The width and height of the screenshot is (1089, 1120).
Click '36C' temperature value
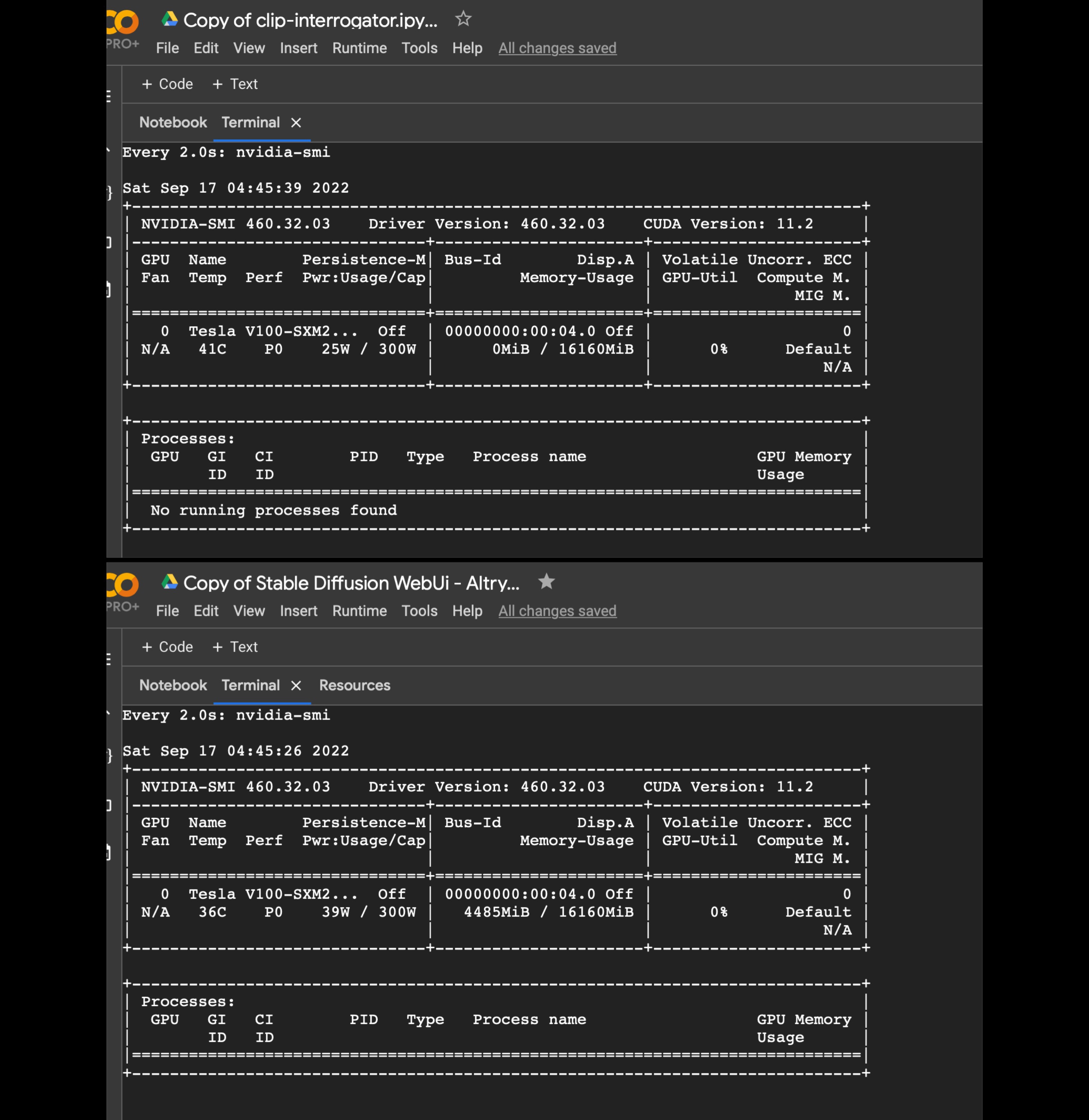pos(212,912)
